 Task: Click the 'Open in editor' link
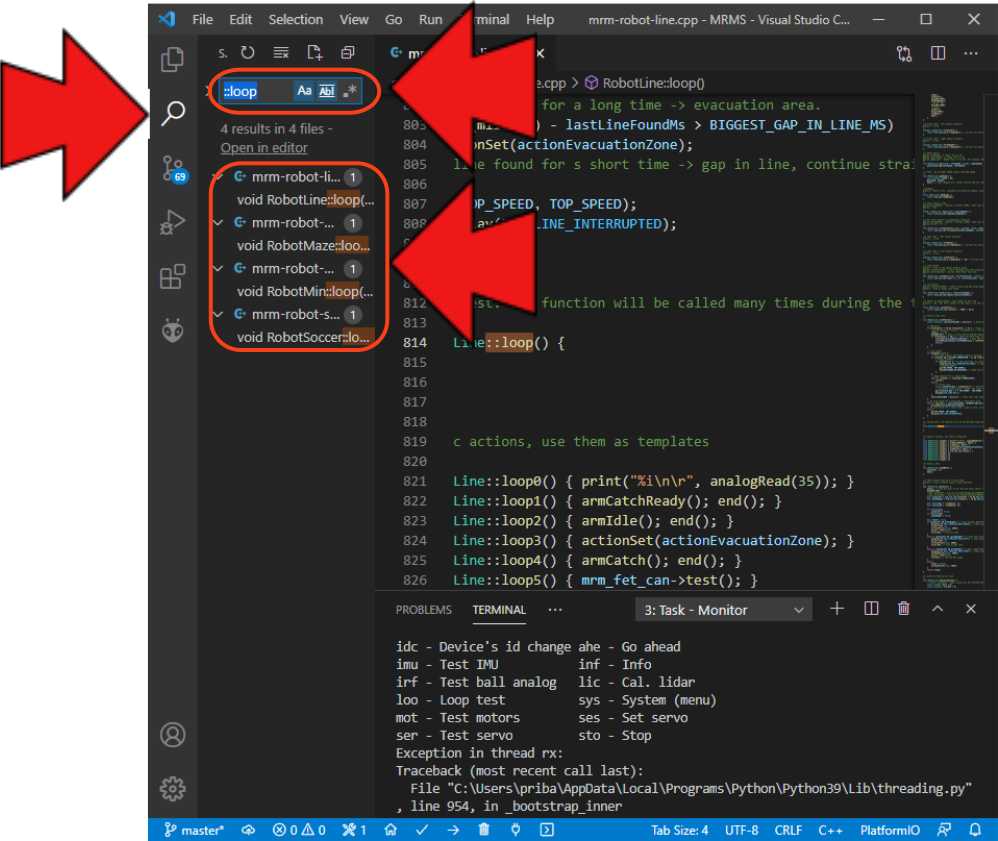pos(264,148)
